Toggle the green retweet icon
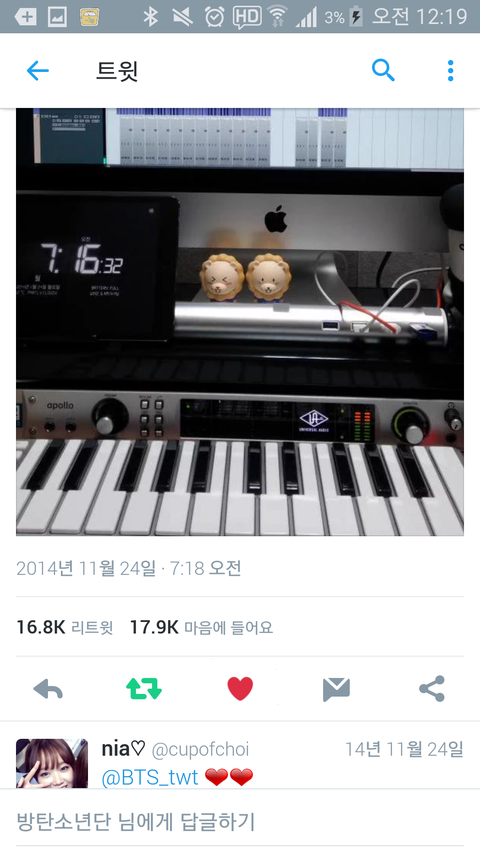Viewport: 480px width, 853px height. 144,689
